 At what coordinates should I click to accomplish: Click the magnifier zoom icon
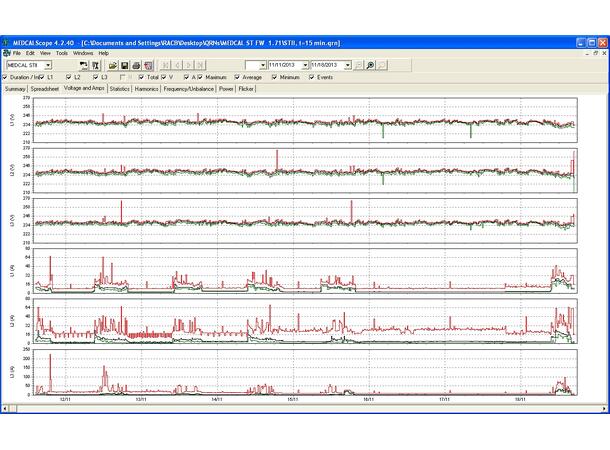click(x=370, y=65)
